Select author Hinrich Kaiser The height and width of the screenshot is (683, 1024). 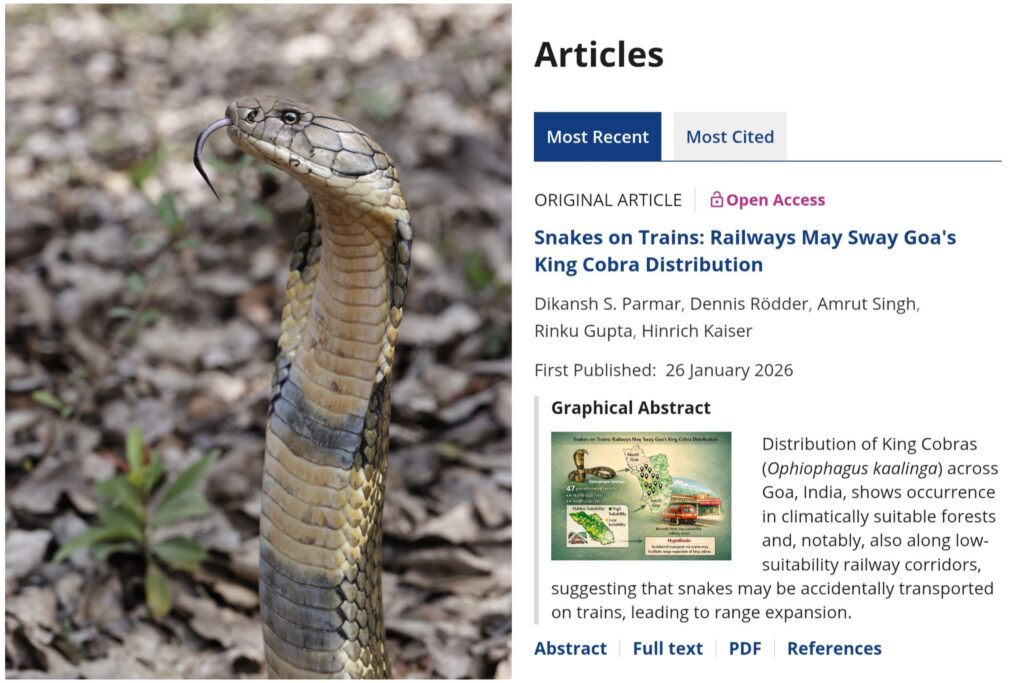697,331
